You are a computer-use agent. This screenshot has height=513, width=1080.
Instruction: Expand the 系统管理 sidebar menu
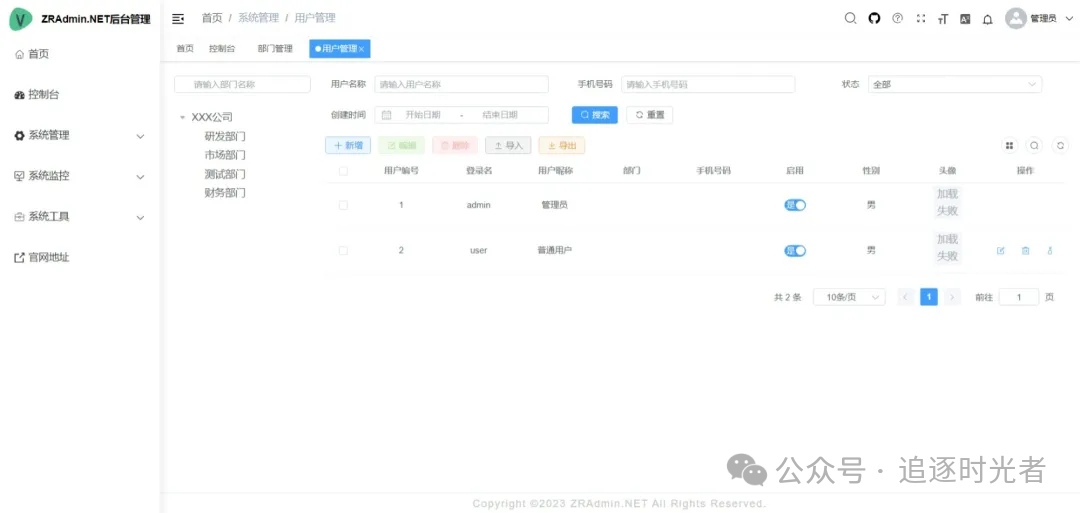click(x=80, y=136)
